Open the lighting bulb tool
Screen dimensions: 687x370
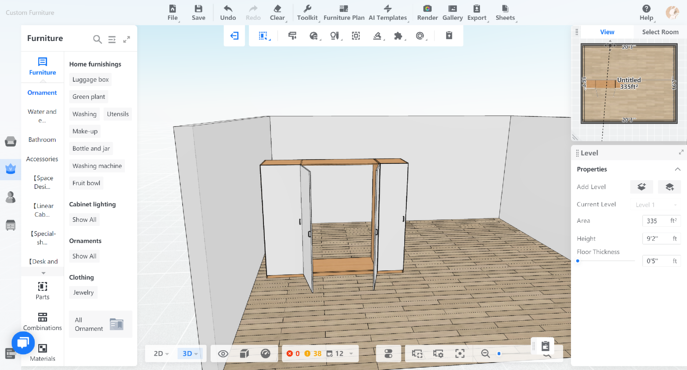tap(335, 36)
